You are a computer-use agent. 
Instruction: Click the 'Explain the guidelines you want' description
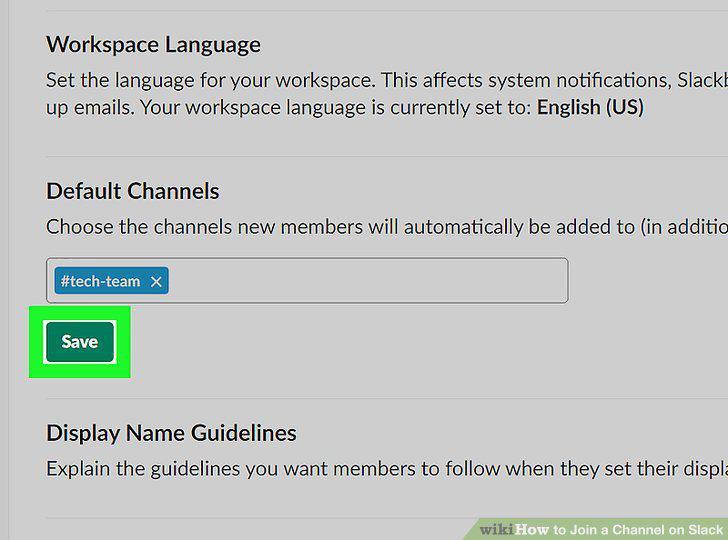point(387,468)
